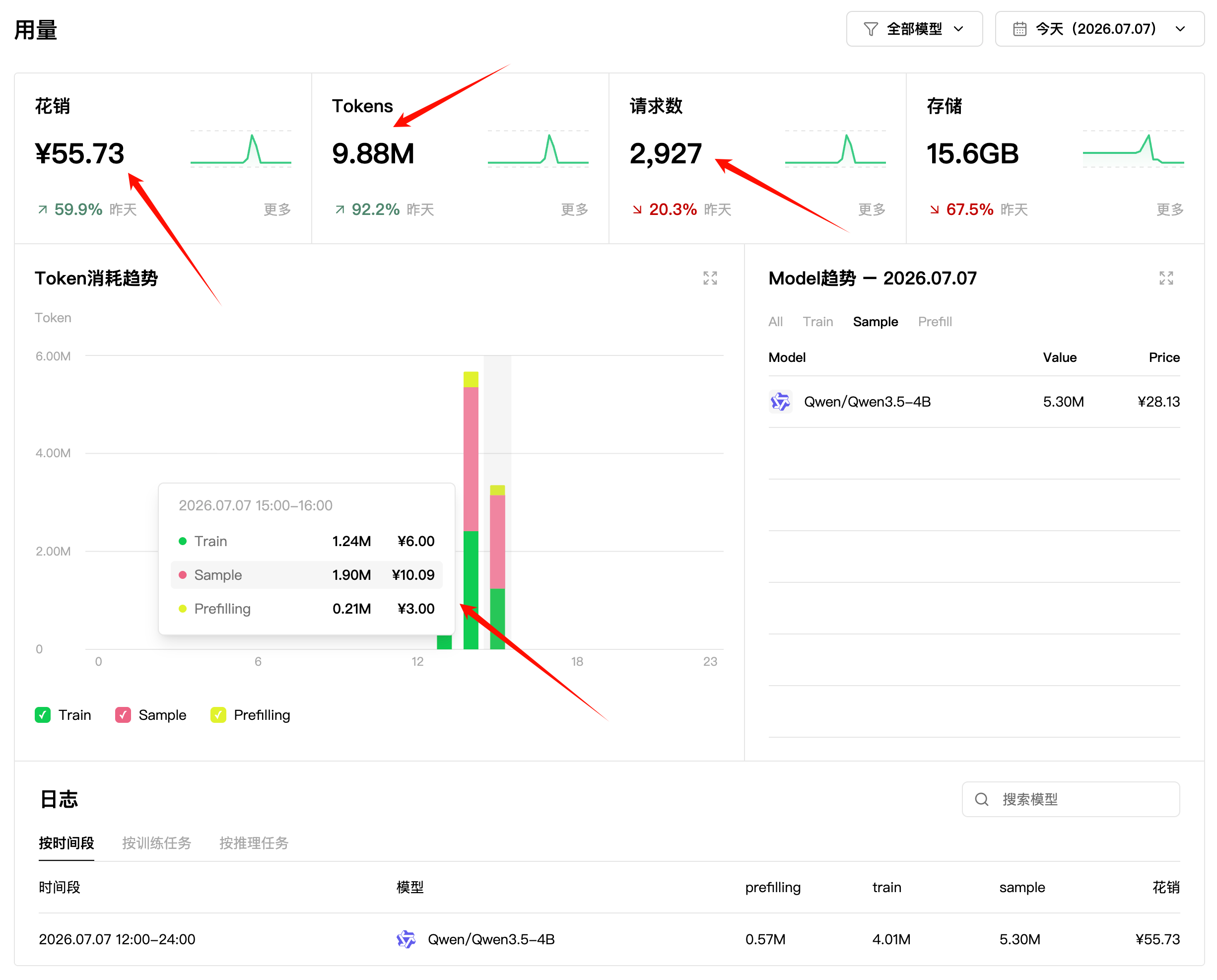Image resolution: width=1217 pixels, height=980 pixels.
Task: Click the 存储 sparkline chart
Action: coord(1134,149)
